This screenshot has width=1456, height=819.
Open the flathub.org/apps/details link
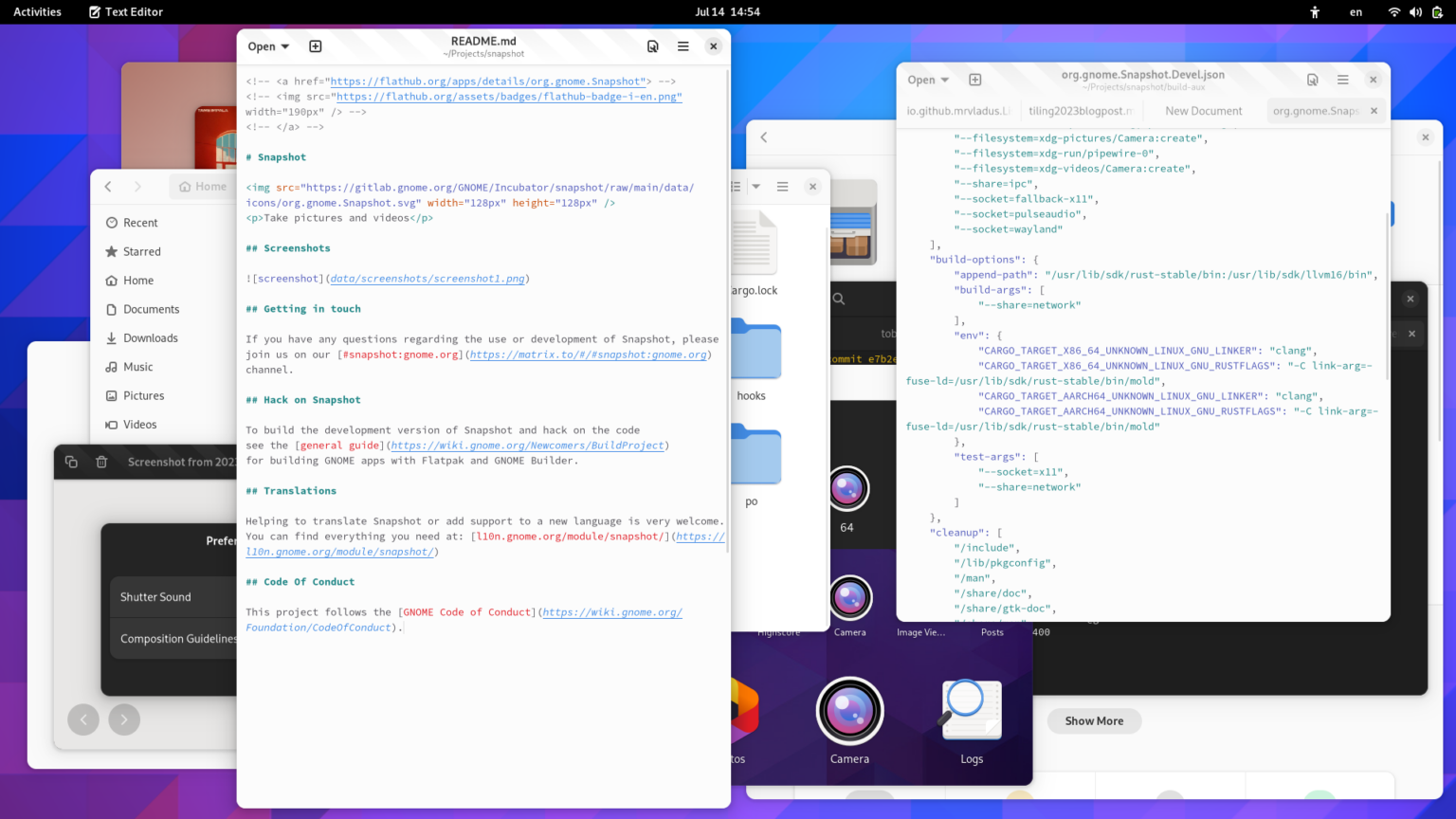487,82
